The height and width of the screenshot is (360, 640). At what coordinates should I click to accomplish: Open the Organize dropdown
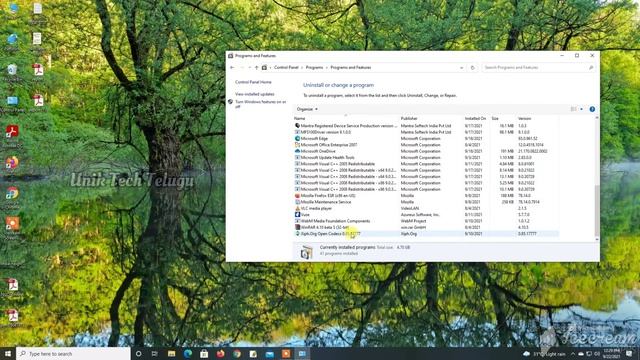[307, 109]
